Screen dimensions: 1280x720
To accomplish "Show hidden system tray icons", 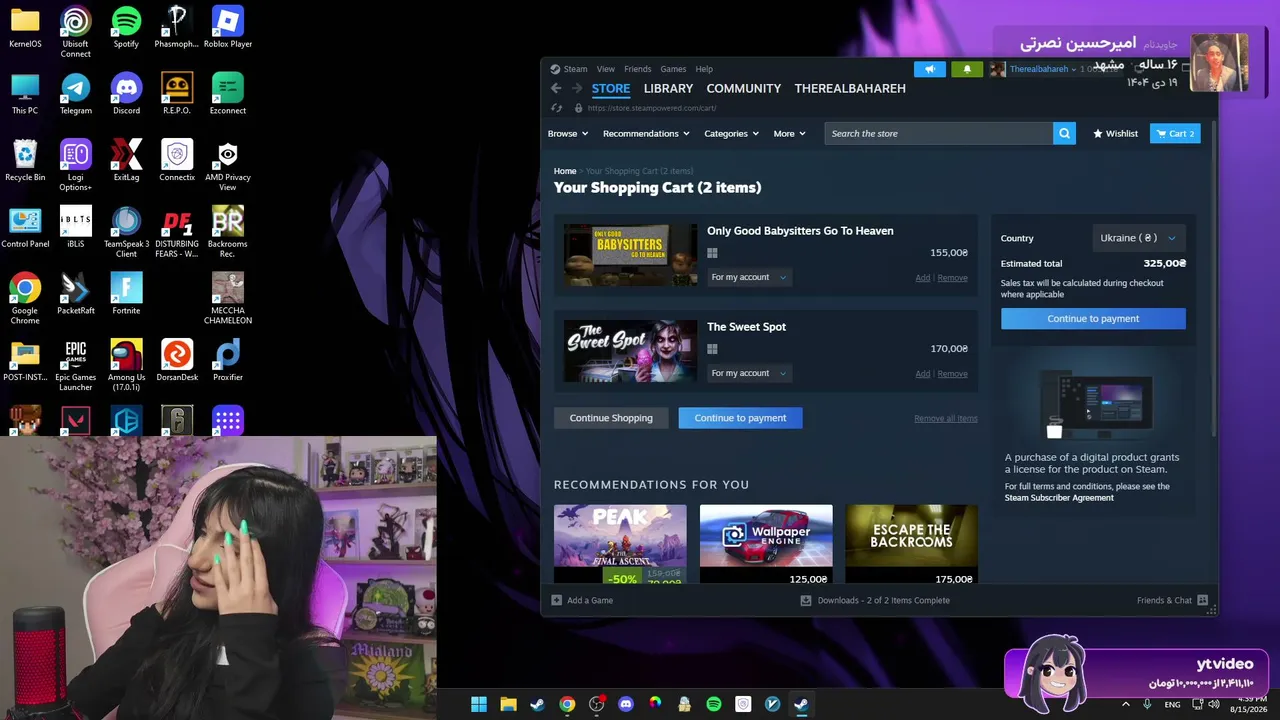I will (x=1126, y=704).
